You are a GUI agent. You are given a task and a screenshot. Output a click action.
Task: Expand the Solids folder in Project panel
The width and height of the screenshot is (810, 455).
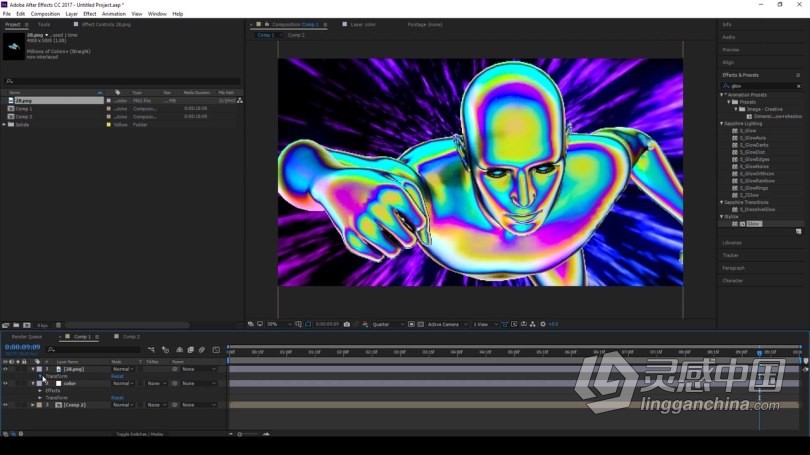(x=5, y=124)
